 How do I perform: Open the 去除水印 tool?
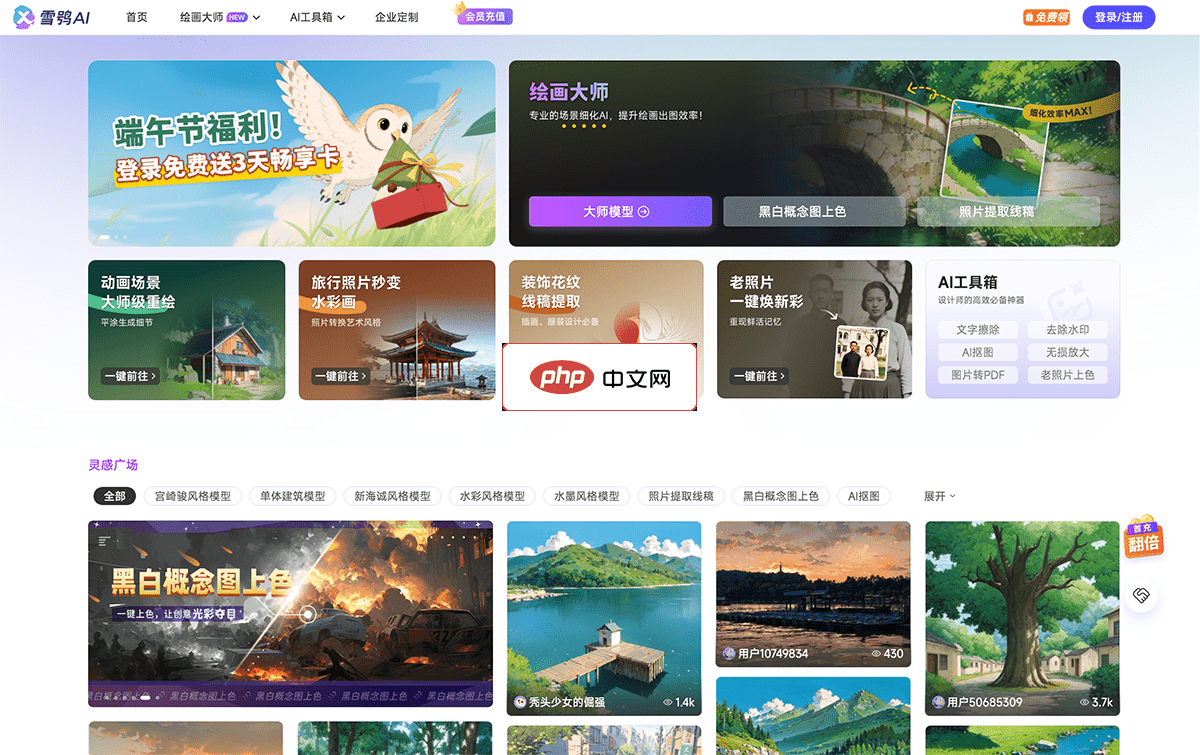pos(1067,330)
